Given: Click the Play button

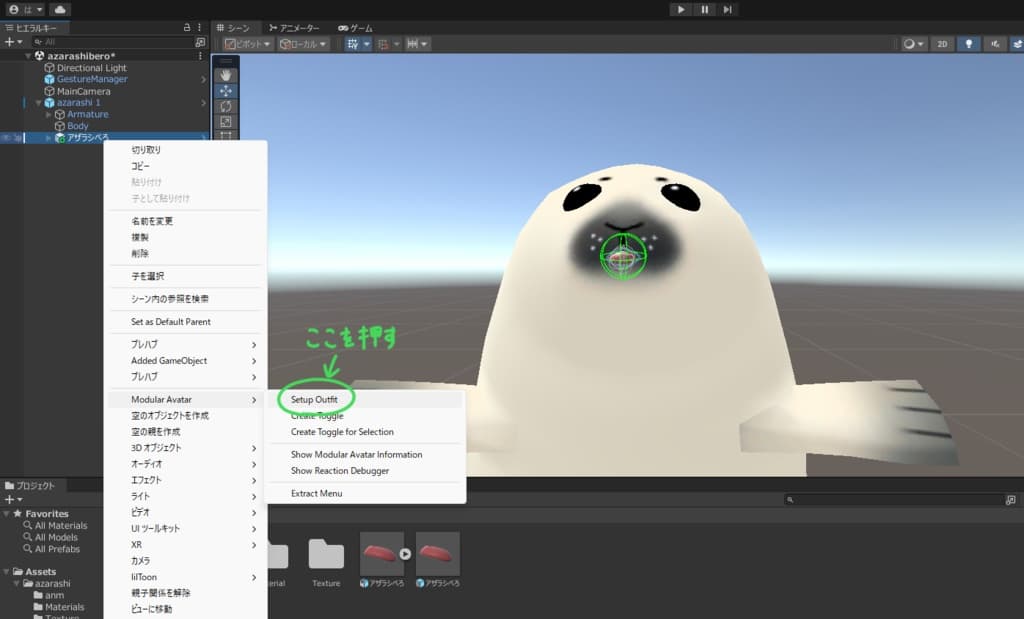Looking at the screenshot, I should 680,9.
